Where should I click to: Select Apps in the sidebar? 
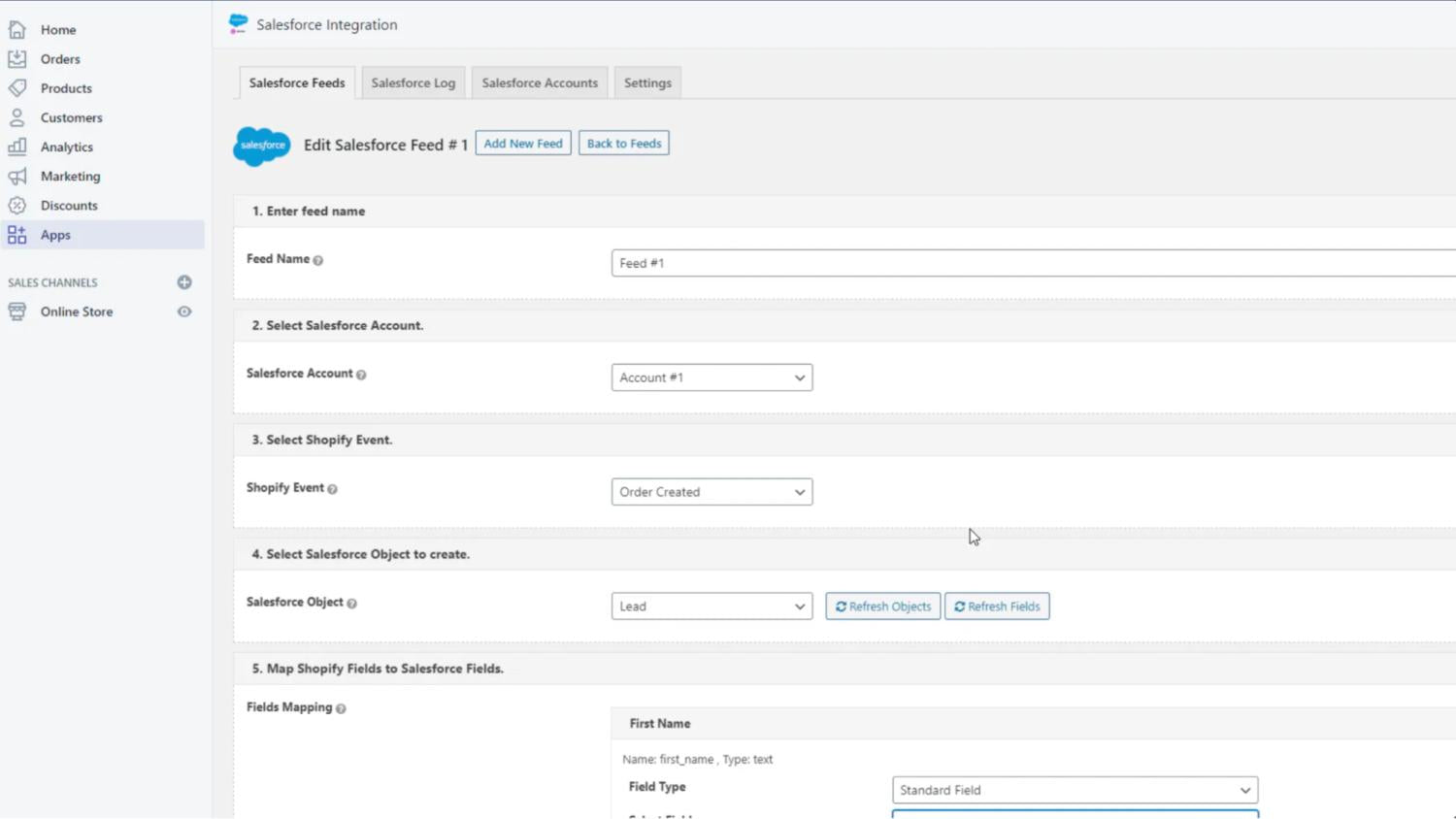(x=102, y=235)
